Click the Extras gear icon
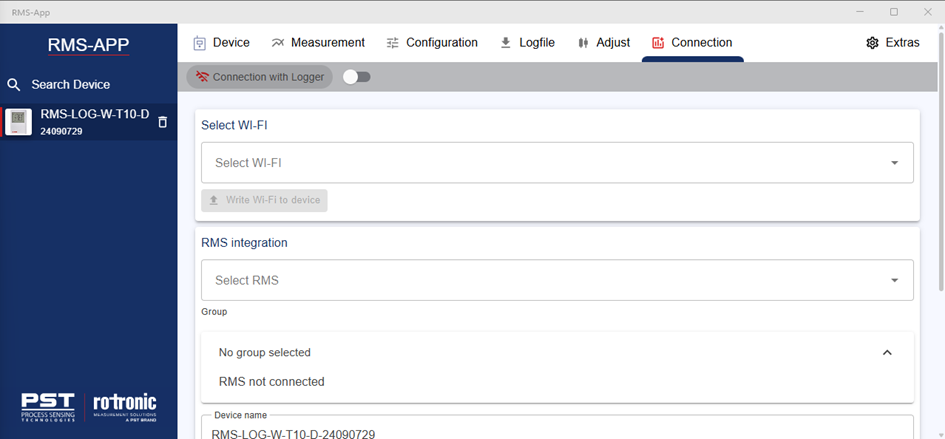Image resolution: width=945 pixels, height=439 pixels. 872,43
